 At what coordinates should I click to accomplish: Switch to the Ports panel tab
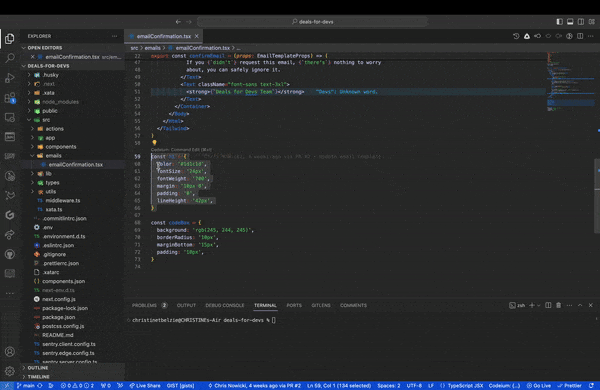(x=294, y=305)
